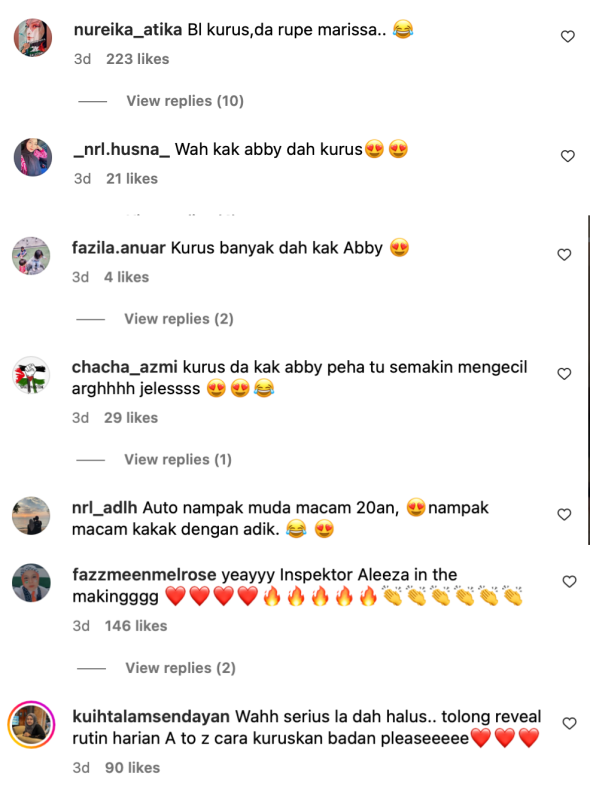The image size is (590, 786).
Task: Tap heart beside kuihtalamsendayan's comment
Action: tap(569, 723)
